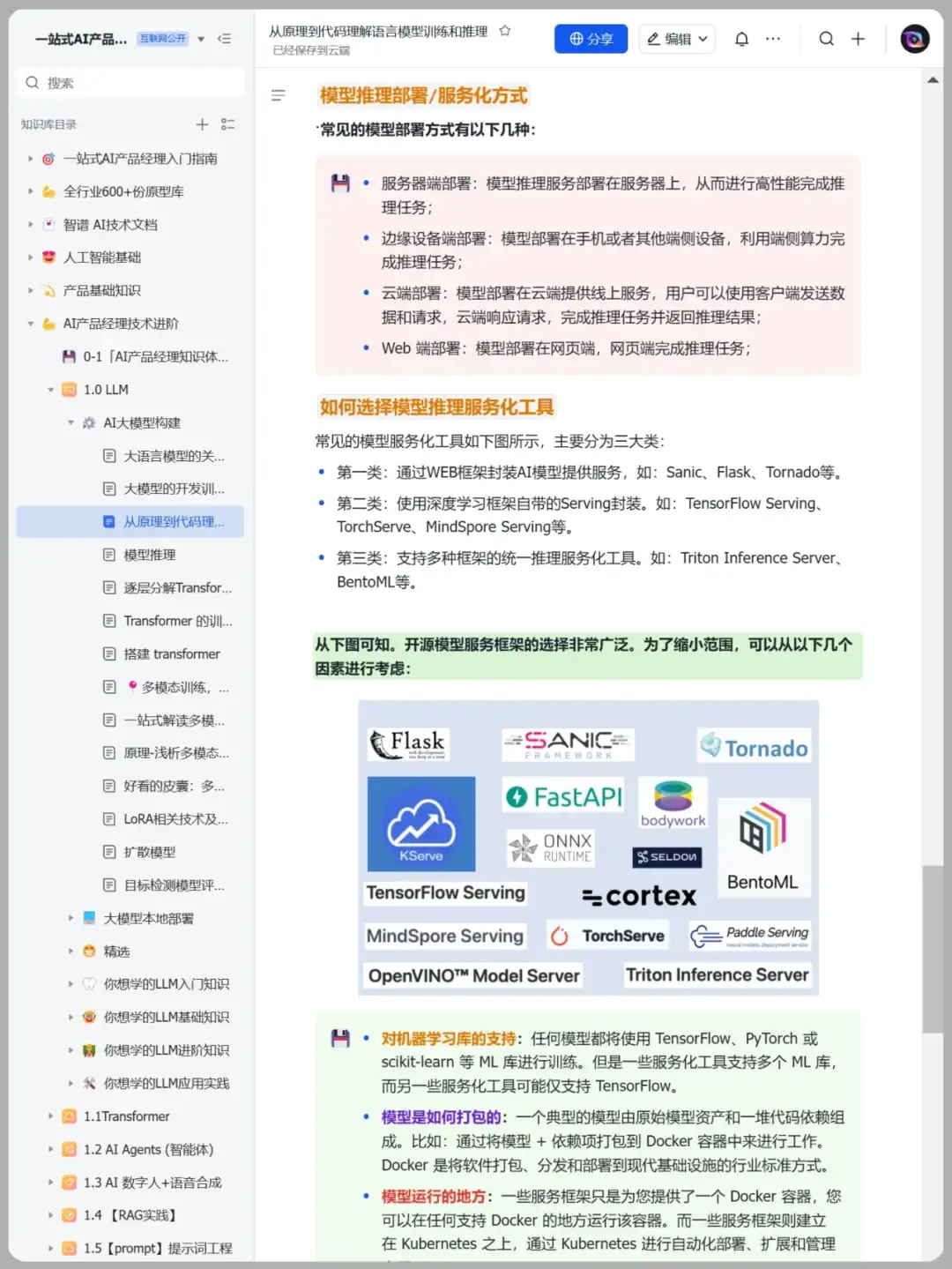Open user profile avatar

tap(914, 39)
